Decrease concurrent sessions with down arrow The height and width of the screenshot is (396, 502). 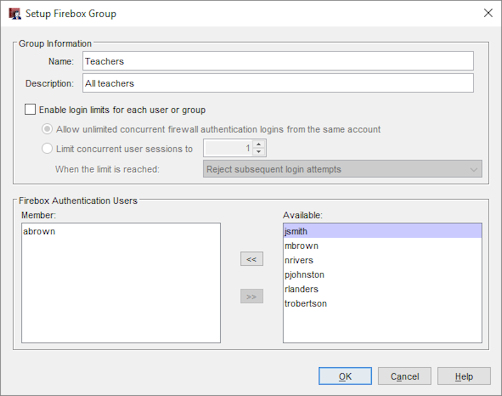click(x=259, y=152)
